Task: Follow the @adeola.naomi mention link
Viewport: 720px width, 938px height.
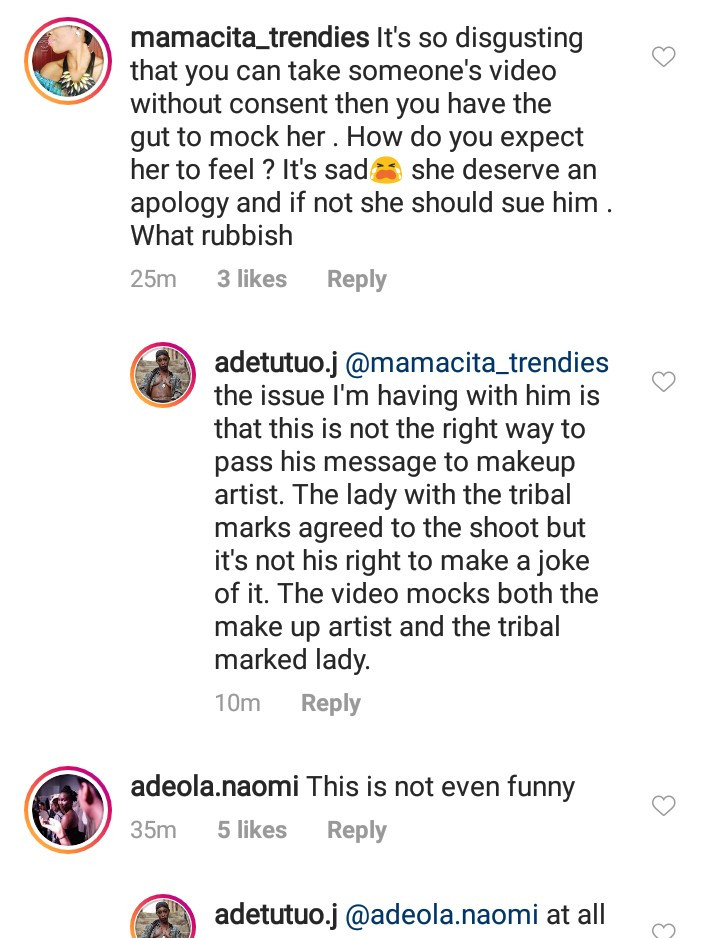Action: (442, 915)
